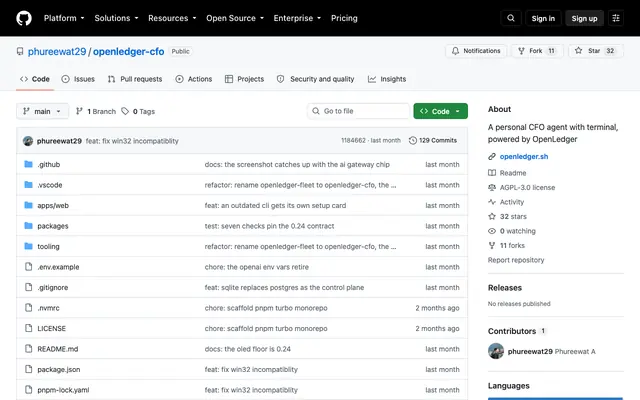Open the .vscode folder icon
Image resolution: width=640 pixels, height=400 pixels.
(28, 184)
